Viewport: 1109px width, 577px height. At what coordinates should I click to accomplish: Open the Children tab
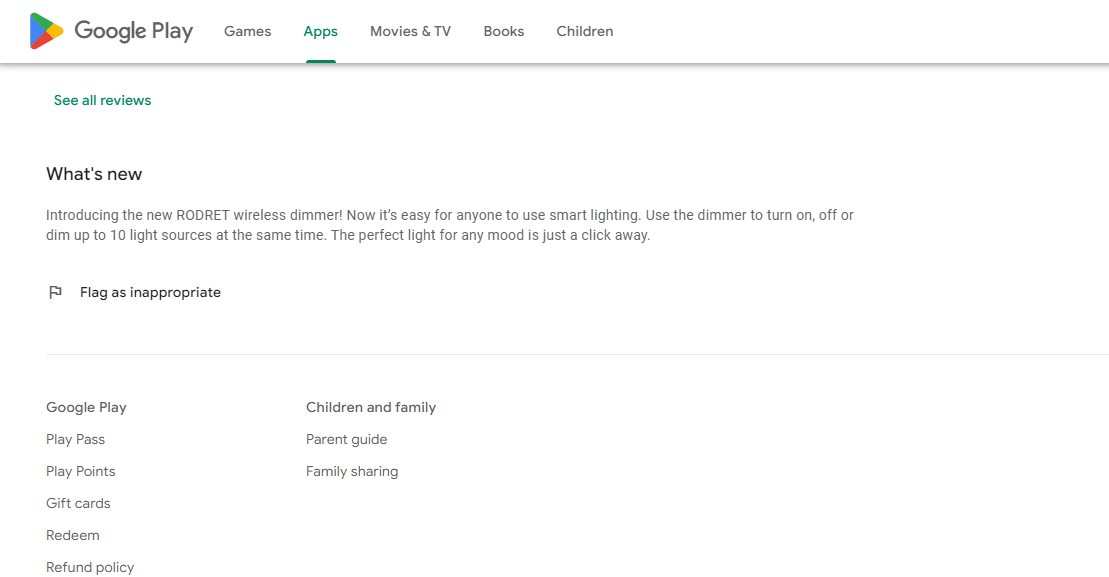coord(585,31)
